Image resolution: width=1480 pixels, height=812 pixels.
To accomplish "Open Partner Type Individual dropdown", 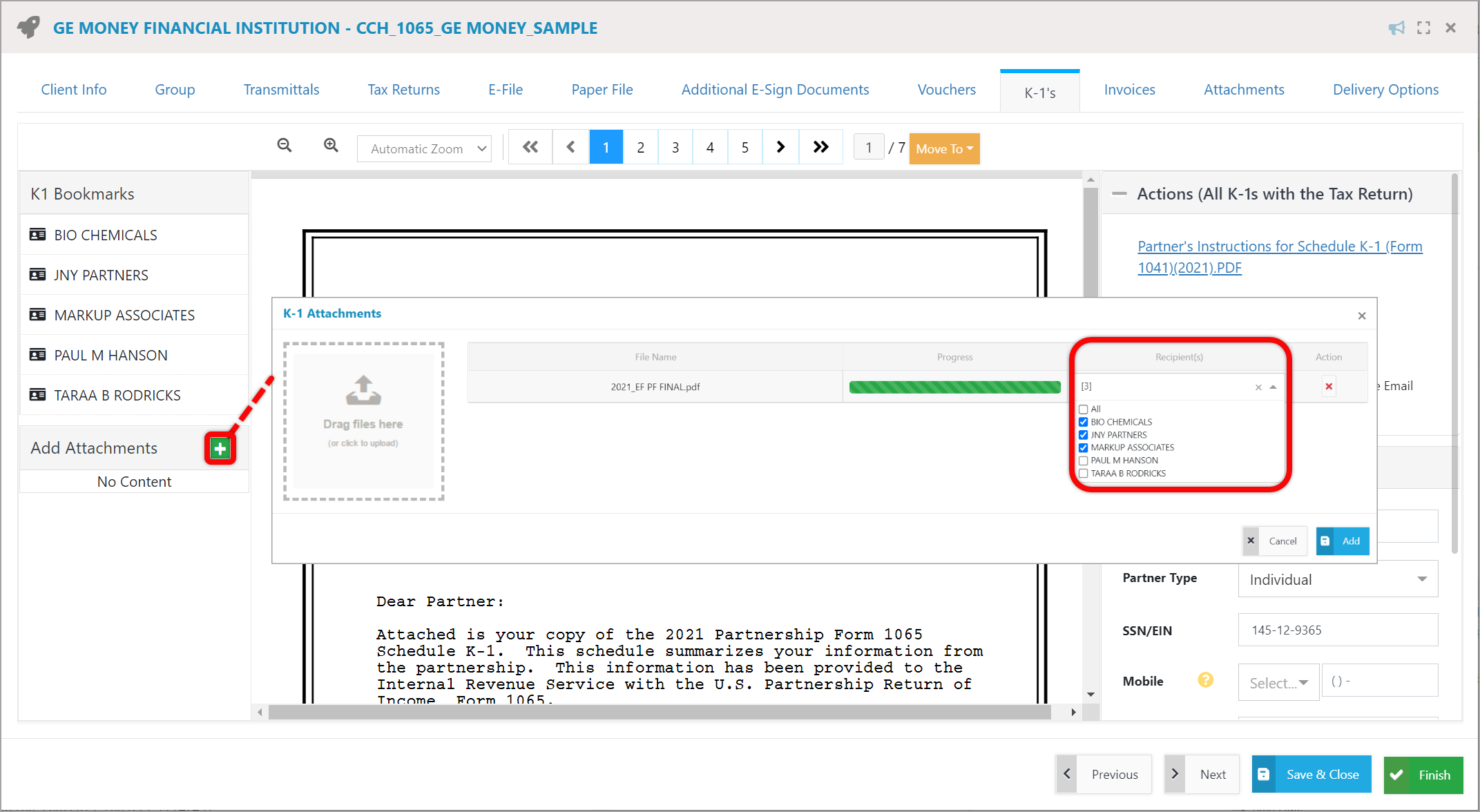I will click(x=1337, y=579).
